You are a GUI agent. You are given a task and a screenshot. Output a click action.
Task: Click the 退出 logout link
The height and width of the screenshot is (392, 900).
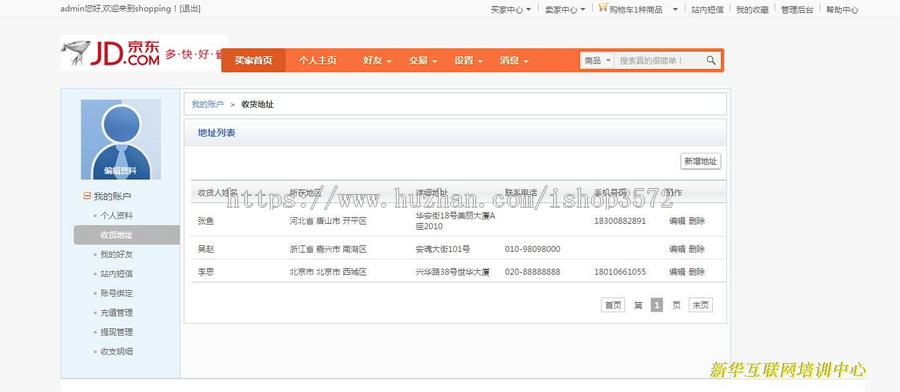coord(190,9)
